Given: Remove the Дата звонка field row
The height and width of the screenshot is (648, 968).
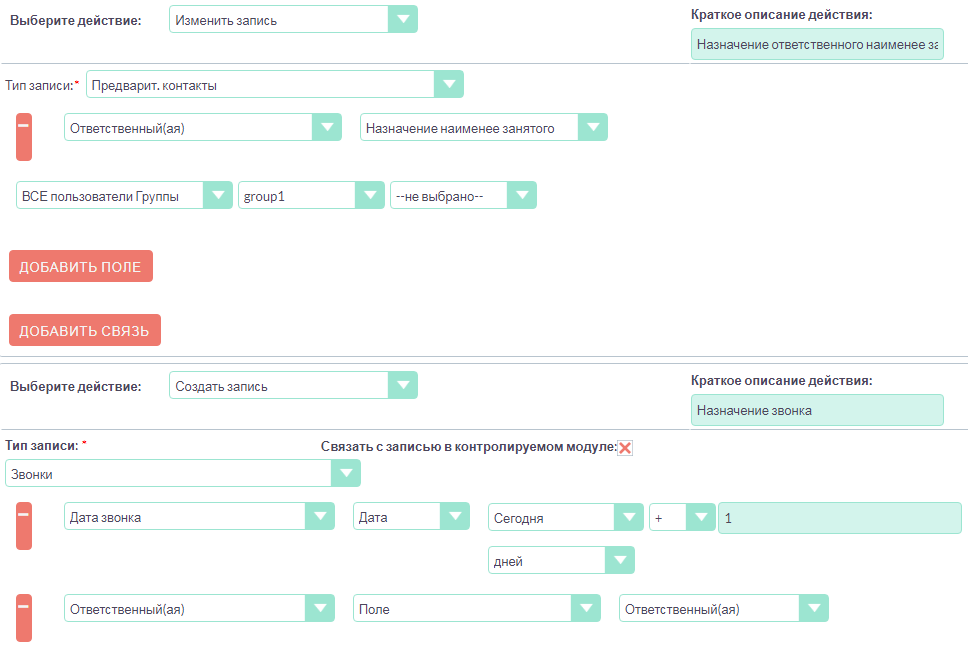Looking at the screenshot, I should coord(24,525).
